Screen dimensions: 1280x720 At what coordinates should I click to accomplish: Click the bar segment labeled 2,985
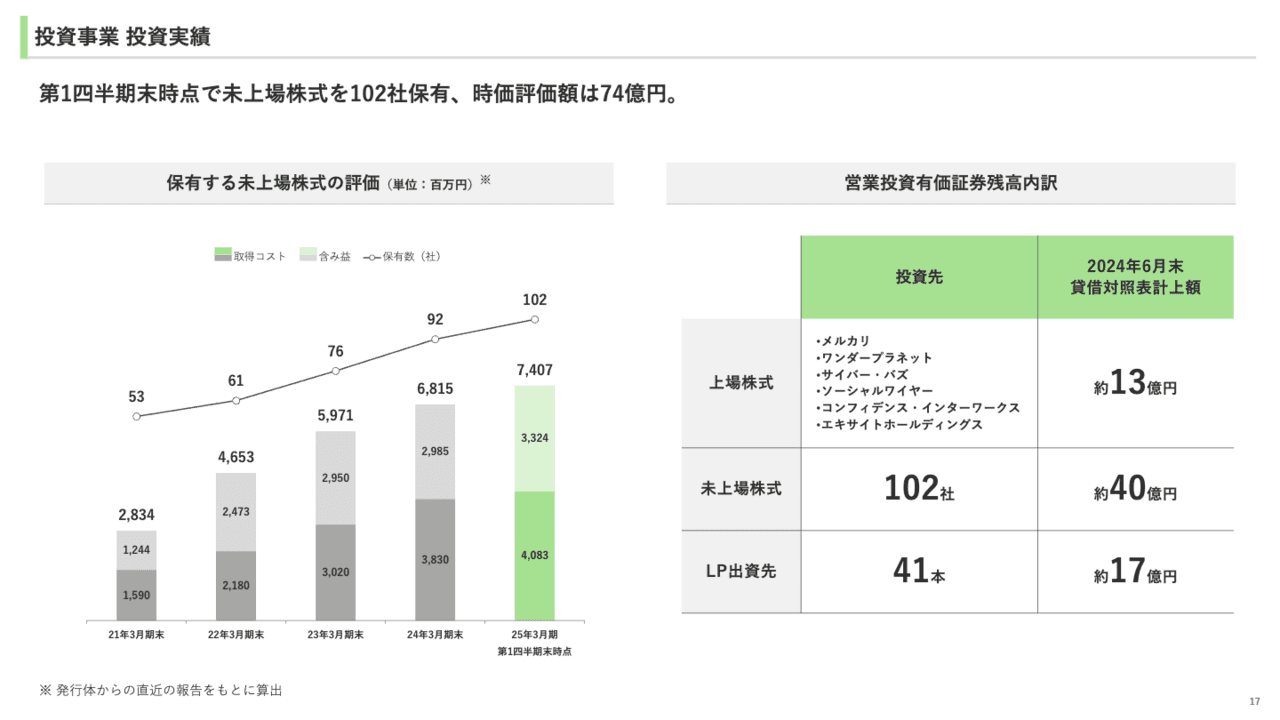435,451
